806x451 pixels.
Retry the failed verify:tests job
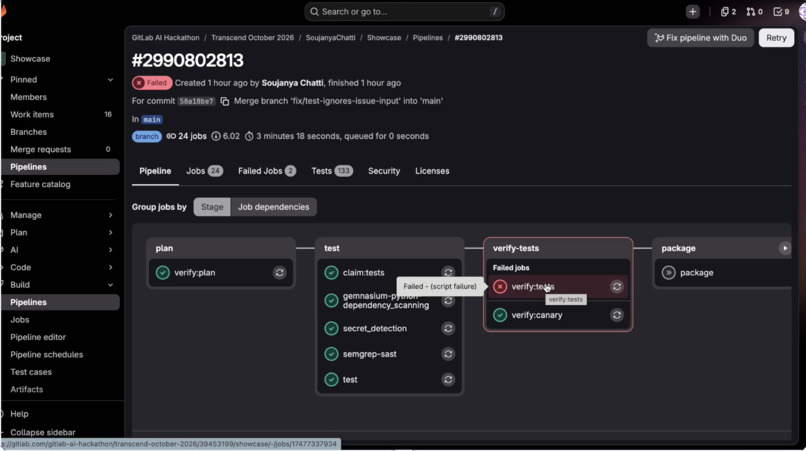(x=617, y=286)
